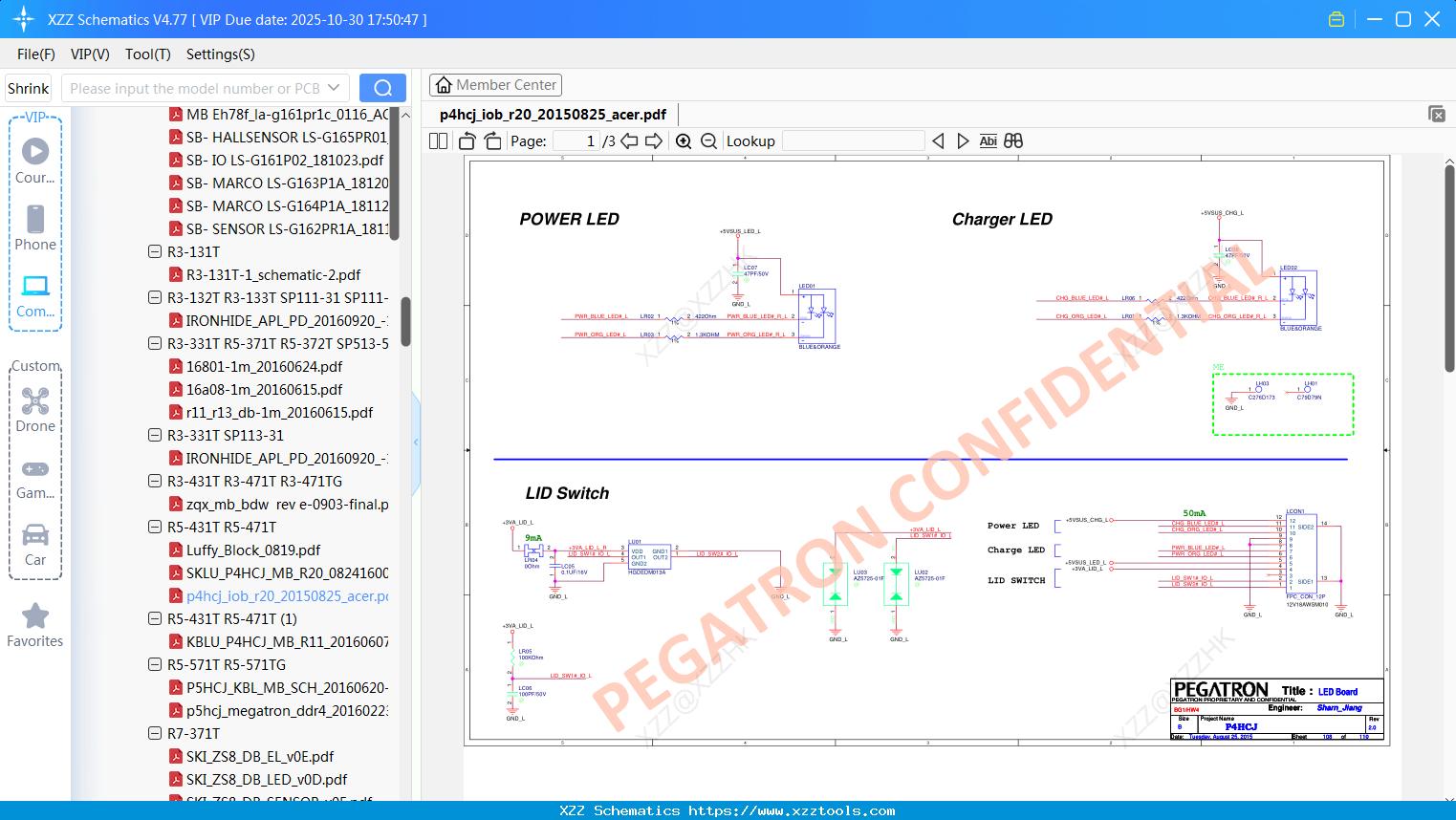Open the model number dropdown arrow

point(334,88)
